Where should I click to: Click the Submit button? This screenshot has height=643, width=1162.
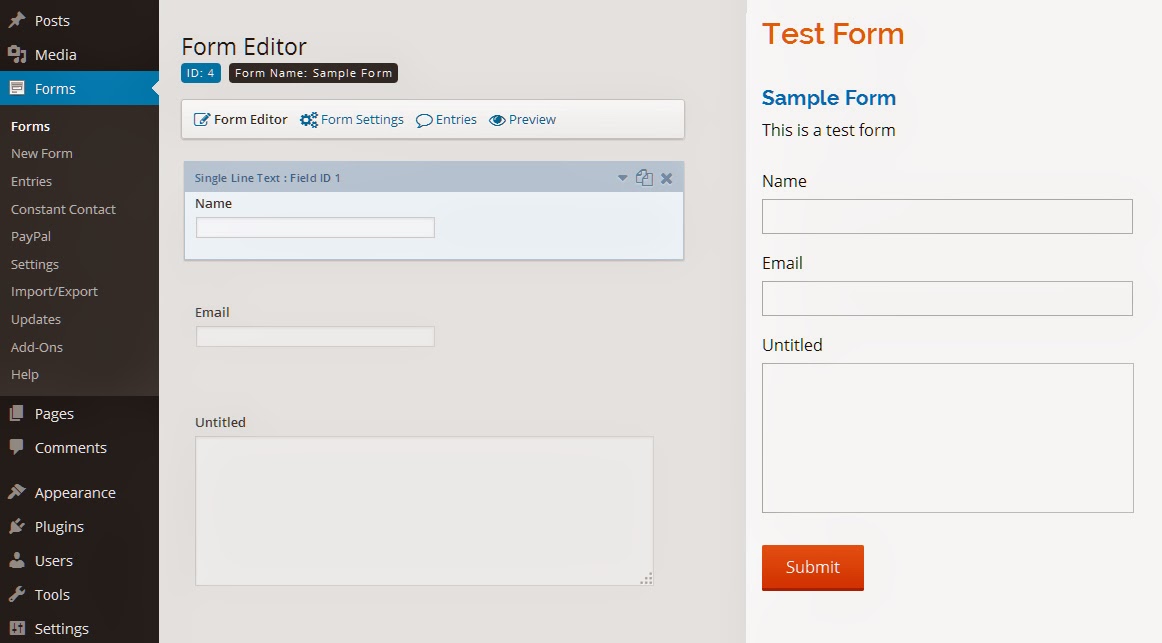[812, 567]
